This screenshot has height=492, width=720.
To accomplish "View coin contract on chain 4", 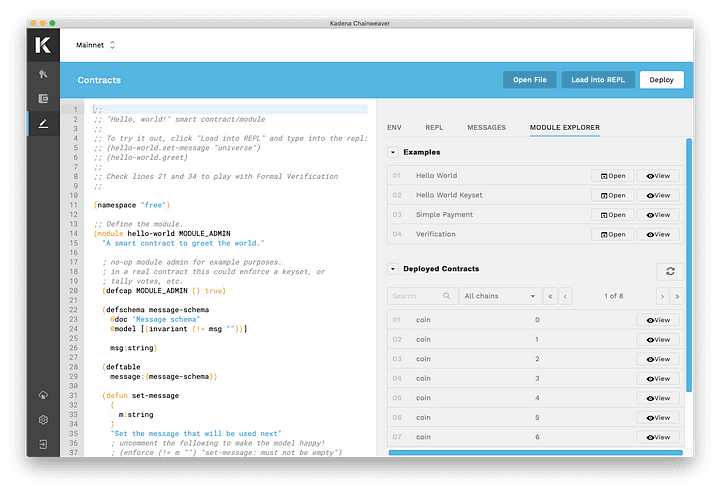I will pos(658,398).
